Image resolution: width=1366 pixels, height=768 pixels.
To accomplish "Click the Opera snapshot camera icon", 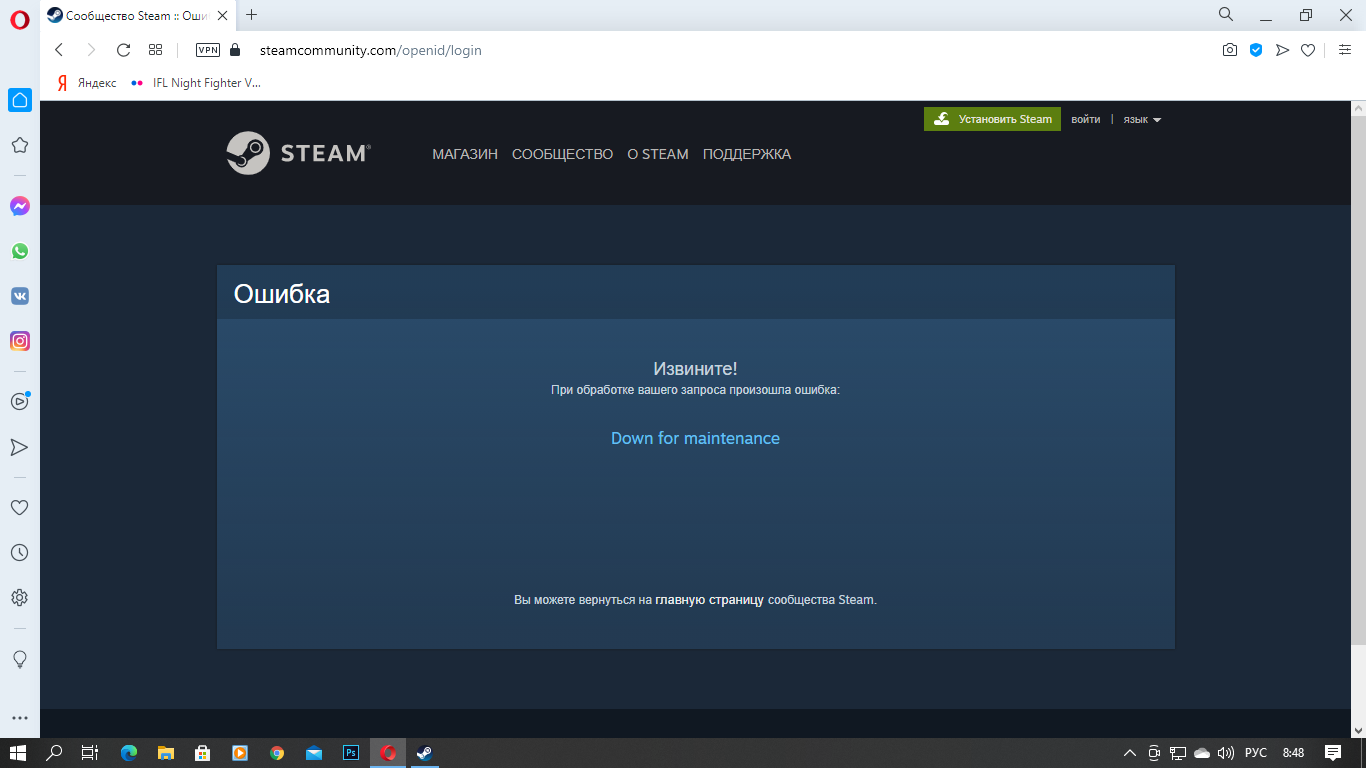I will [1230, 50].
